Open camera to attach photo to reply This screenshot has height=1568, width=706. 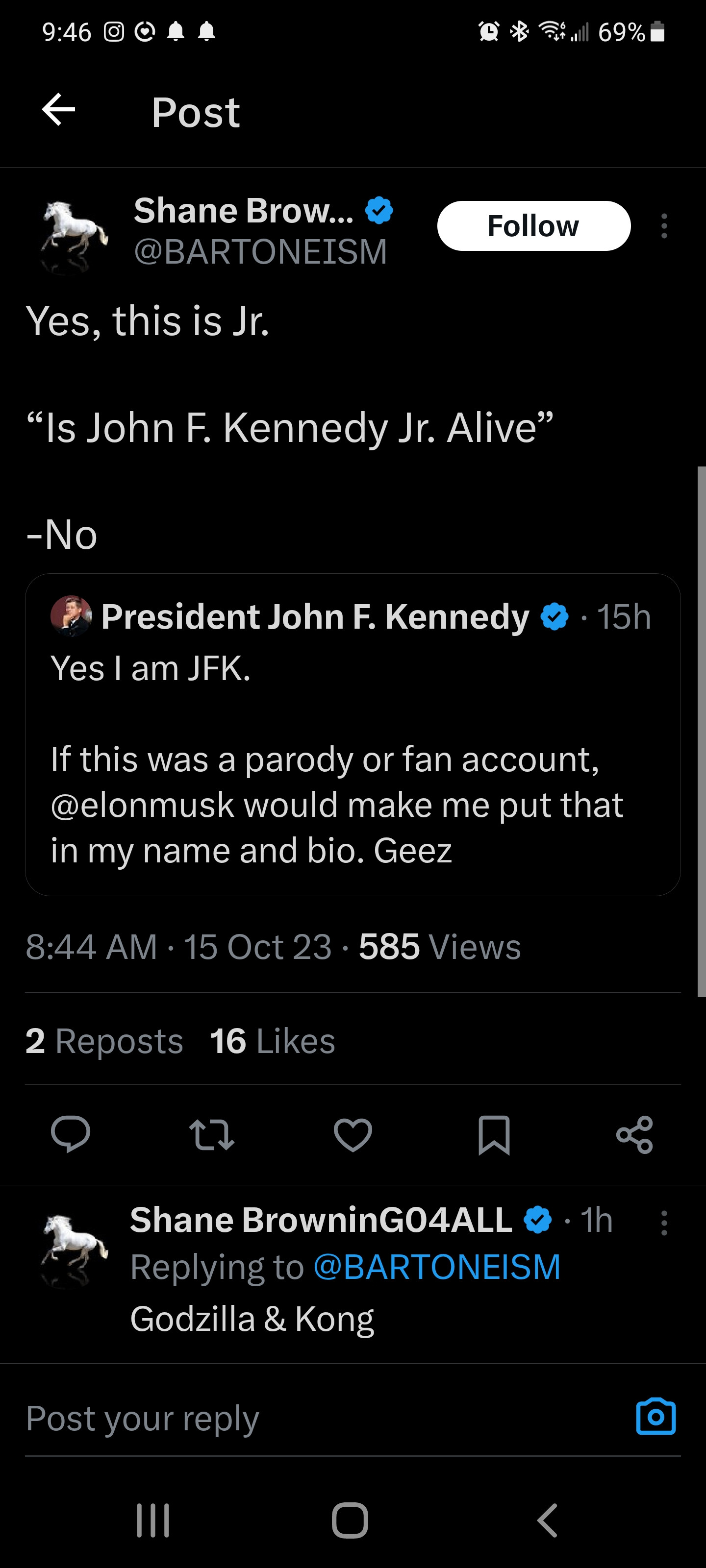coord(656,1417)
